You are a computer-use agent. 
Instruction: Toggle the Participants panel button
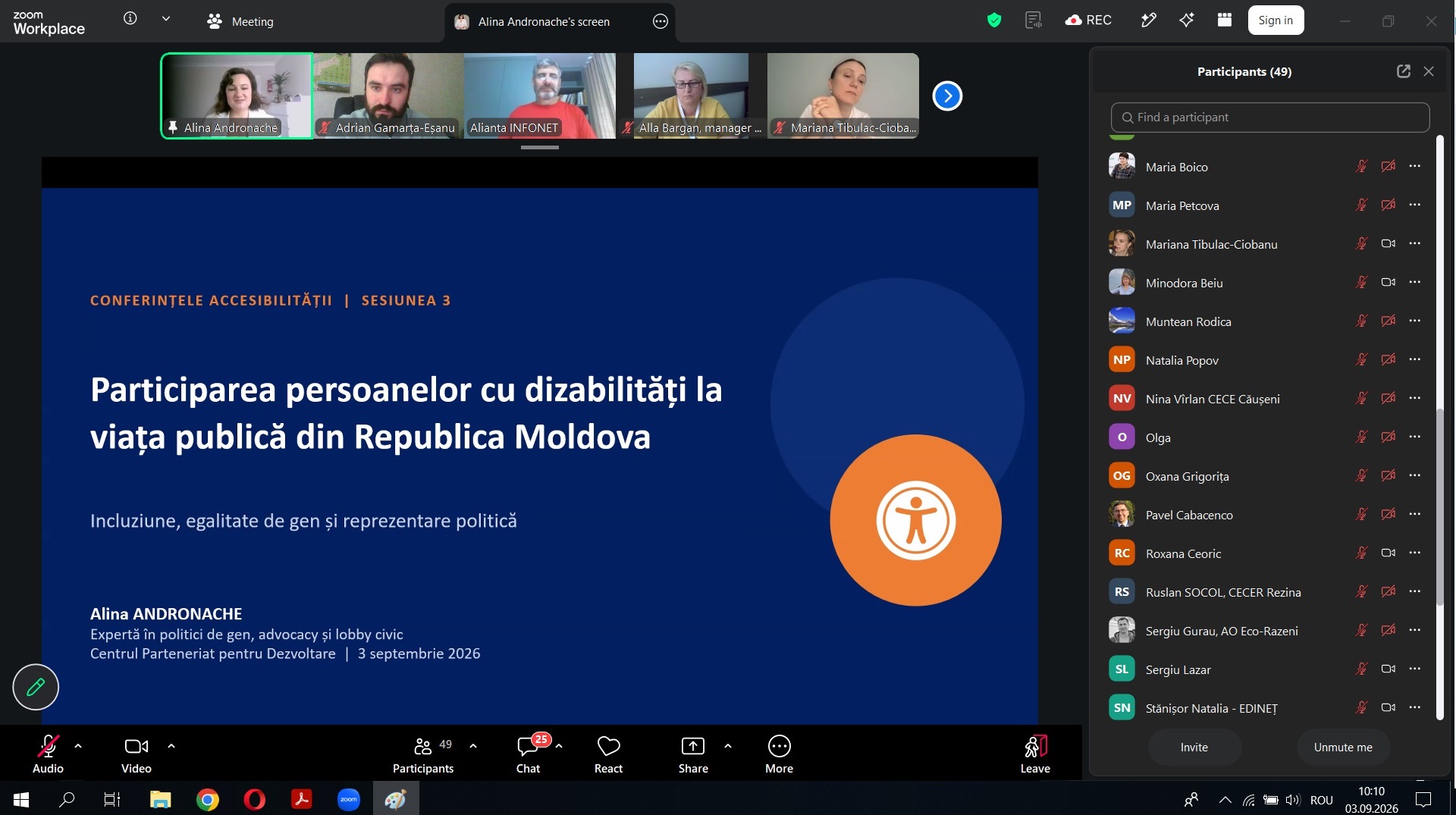pyautogui.click(x=423, y=754)
